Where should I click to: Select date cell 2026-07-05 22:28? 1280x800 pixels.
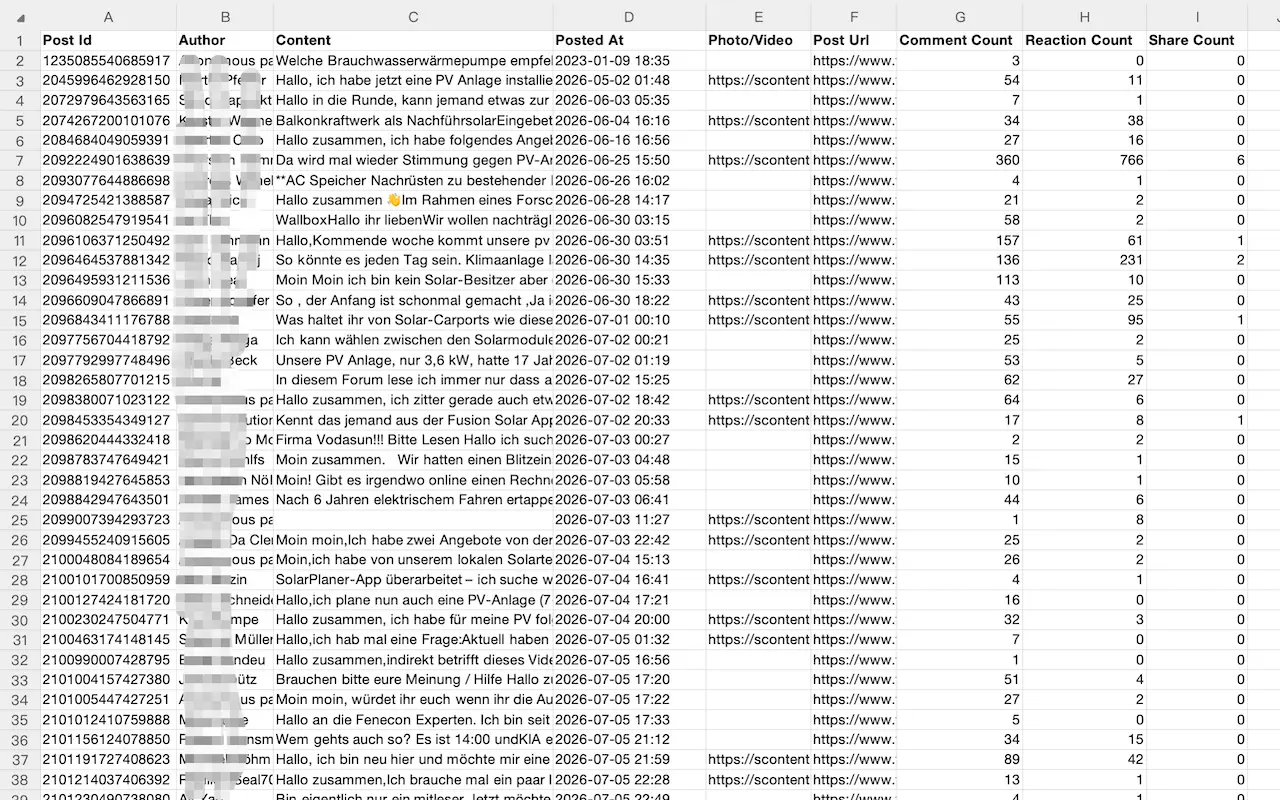[x=629, y=780]
